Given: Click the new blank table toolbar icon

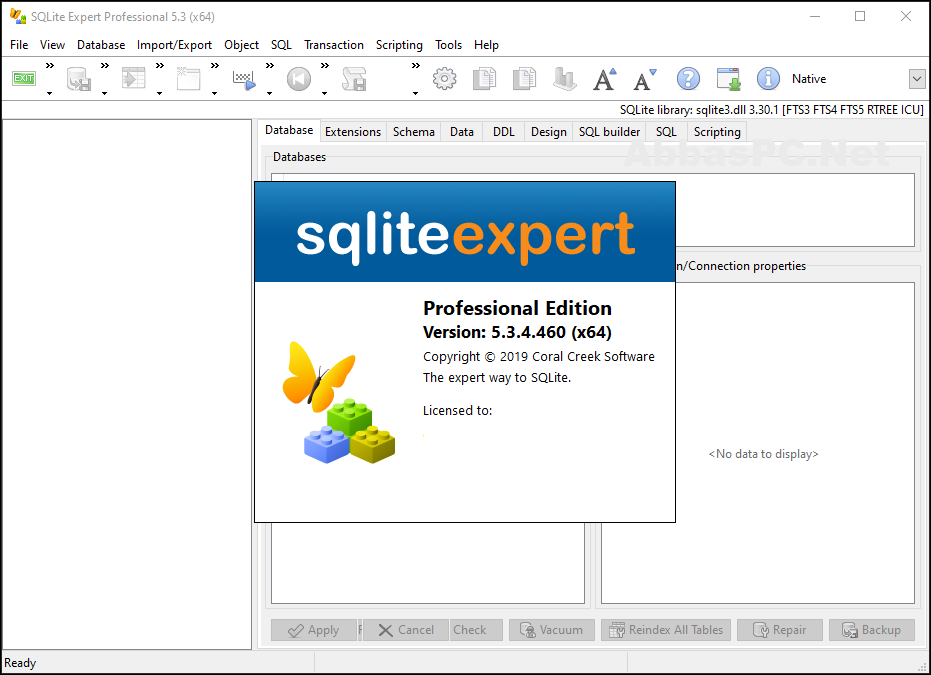Looking at the screenshot, I should (188, 79).
